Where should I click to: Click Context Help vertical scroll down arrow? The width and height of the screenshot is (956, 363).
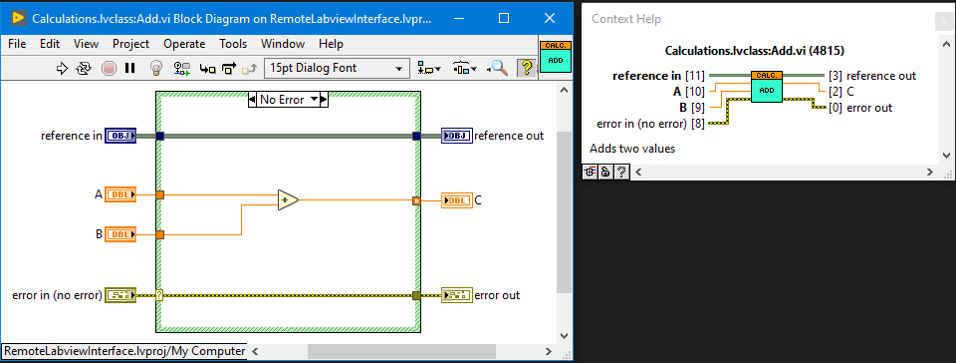pos(946,156)
